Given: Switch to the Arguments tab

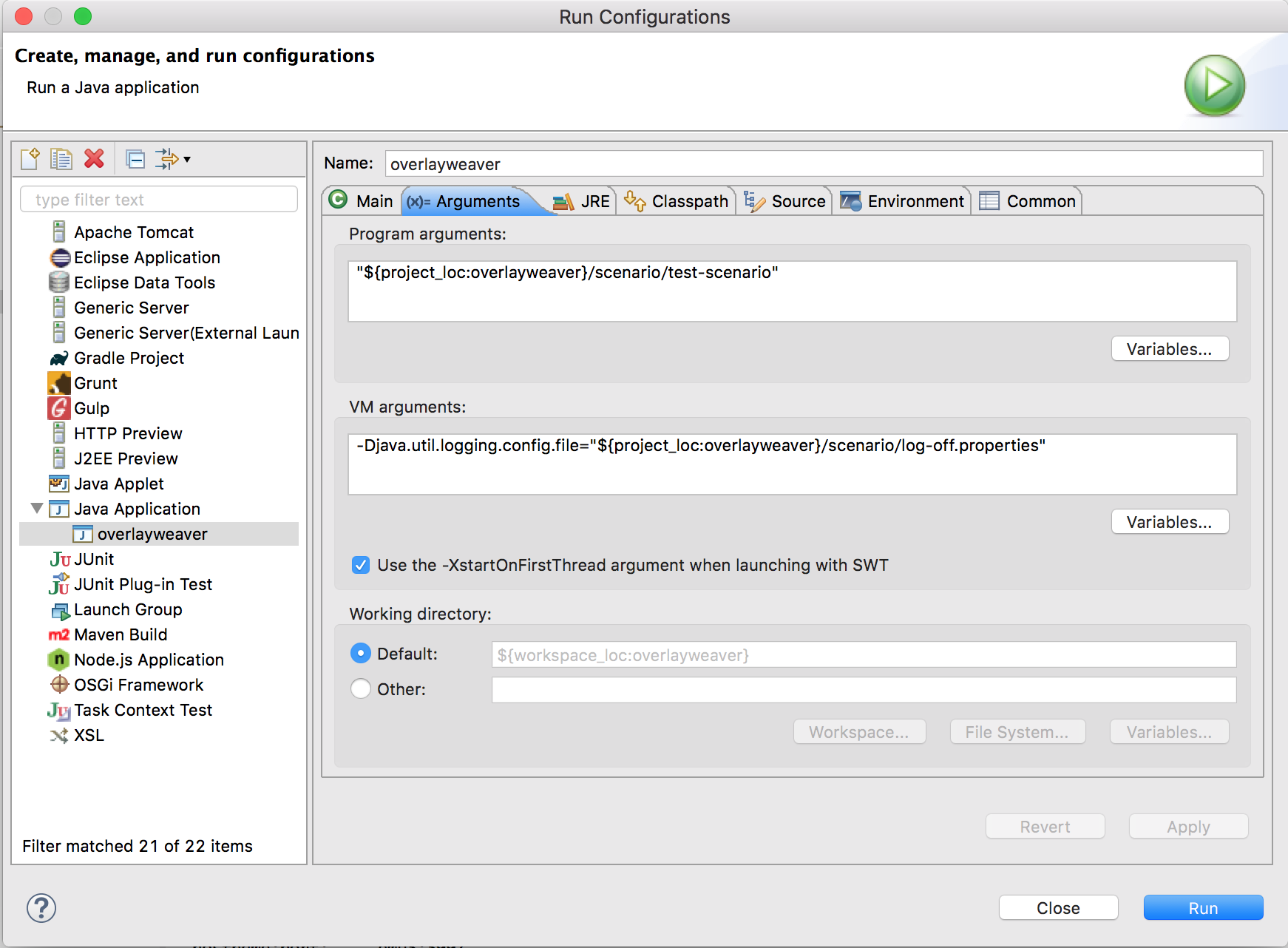Looking at the screenshot, I should pos(466,201).
